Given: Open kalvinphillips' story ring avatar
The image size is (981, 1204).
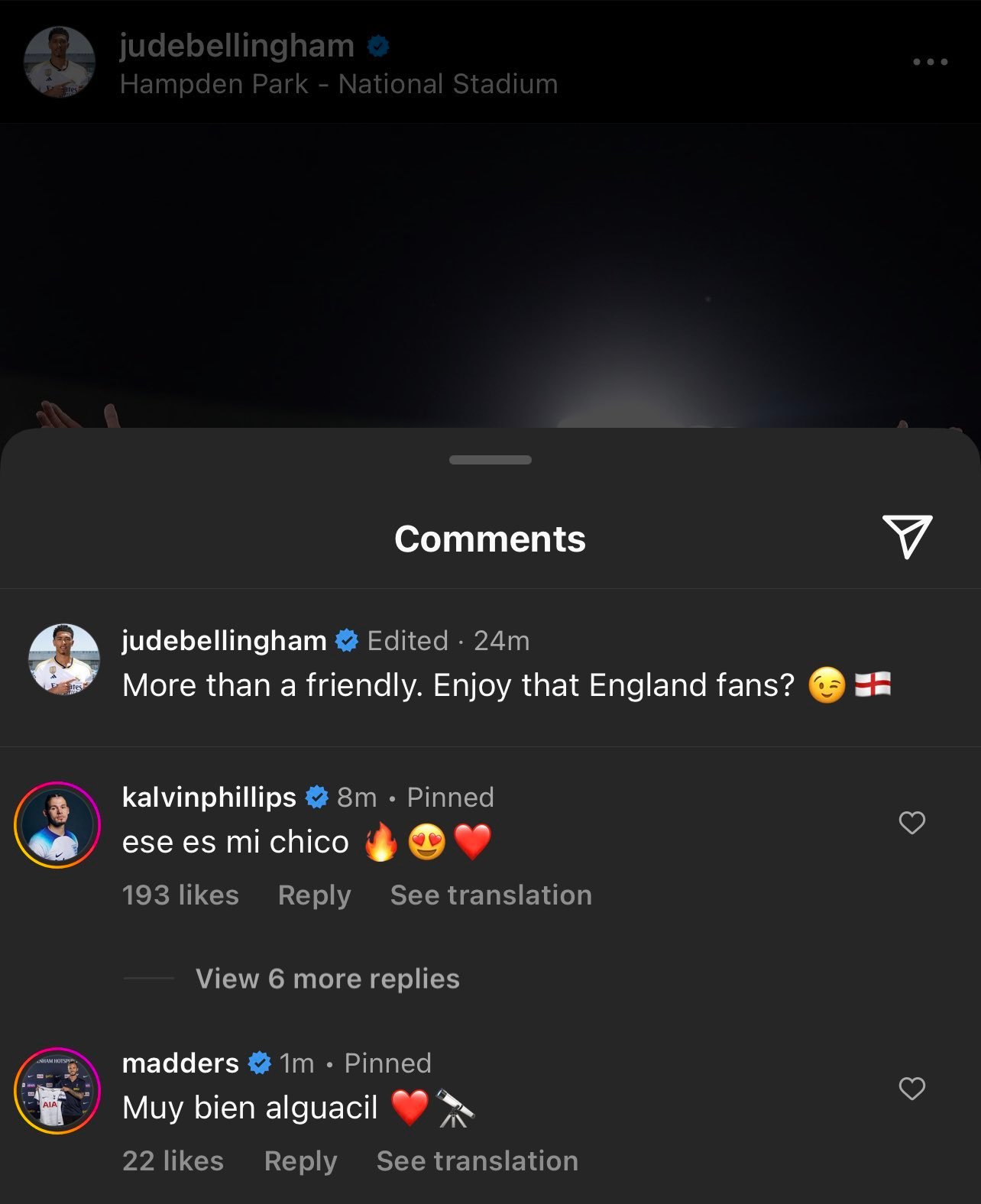Looking at the screenshot, I should click(57, 824).
